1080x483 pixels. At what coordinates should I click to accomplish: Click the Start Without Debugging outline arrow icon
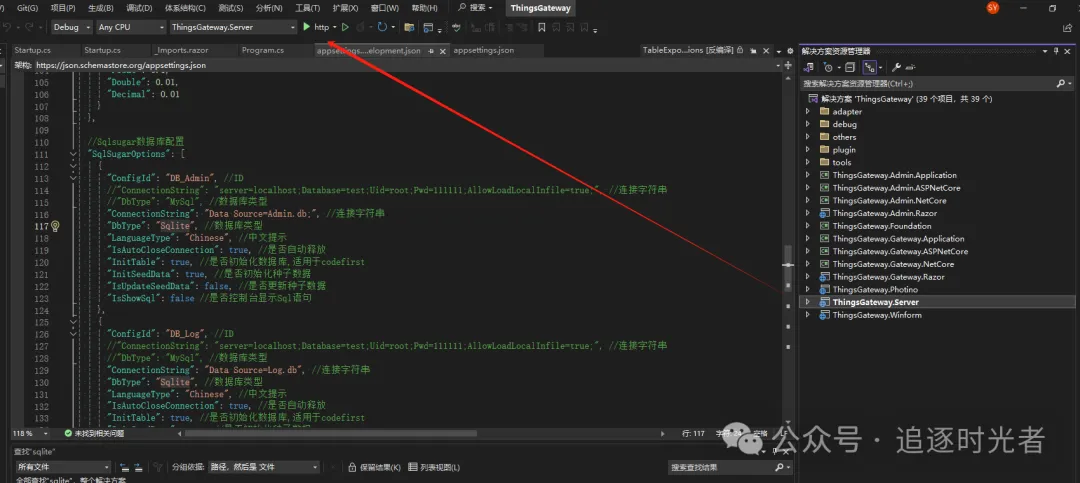pyautogui.click(x=345, y=27)
